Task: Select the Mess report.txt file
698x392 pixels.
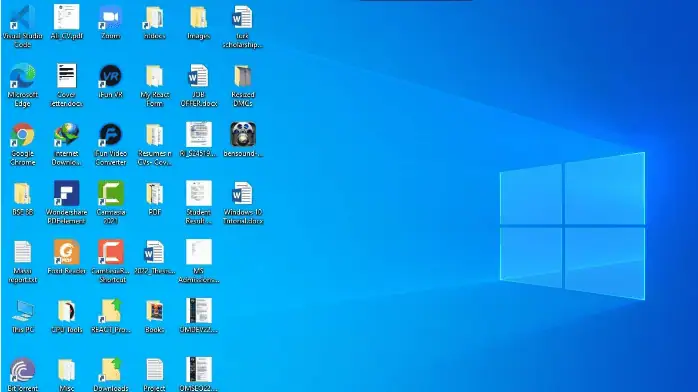Action: [x=22, y=252]
